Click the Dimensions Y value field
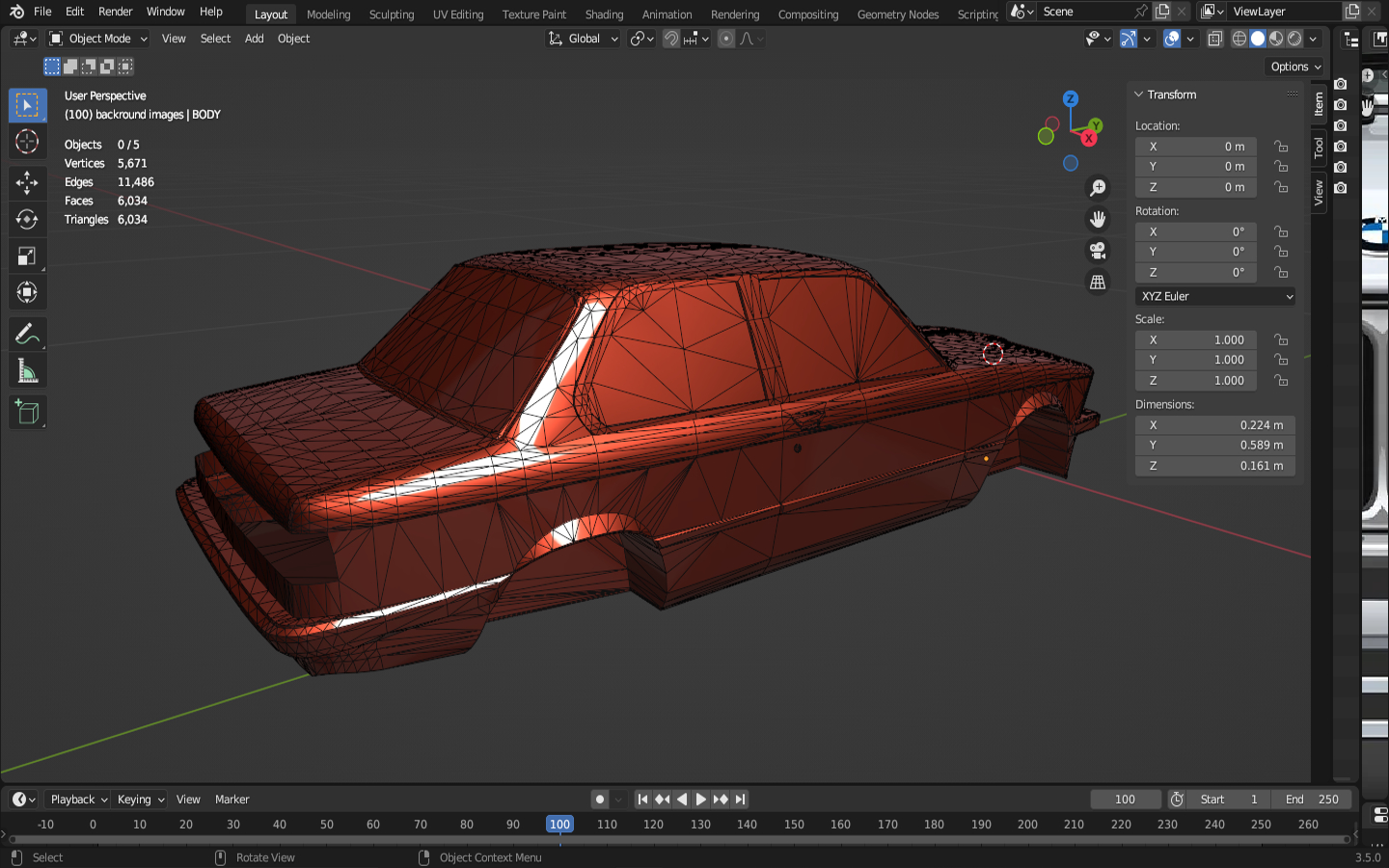The image size is (1389, 868). (x=1215, y=446)
